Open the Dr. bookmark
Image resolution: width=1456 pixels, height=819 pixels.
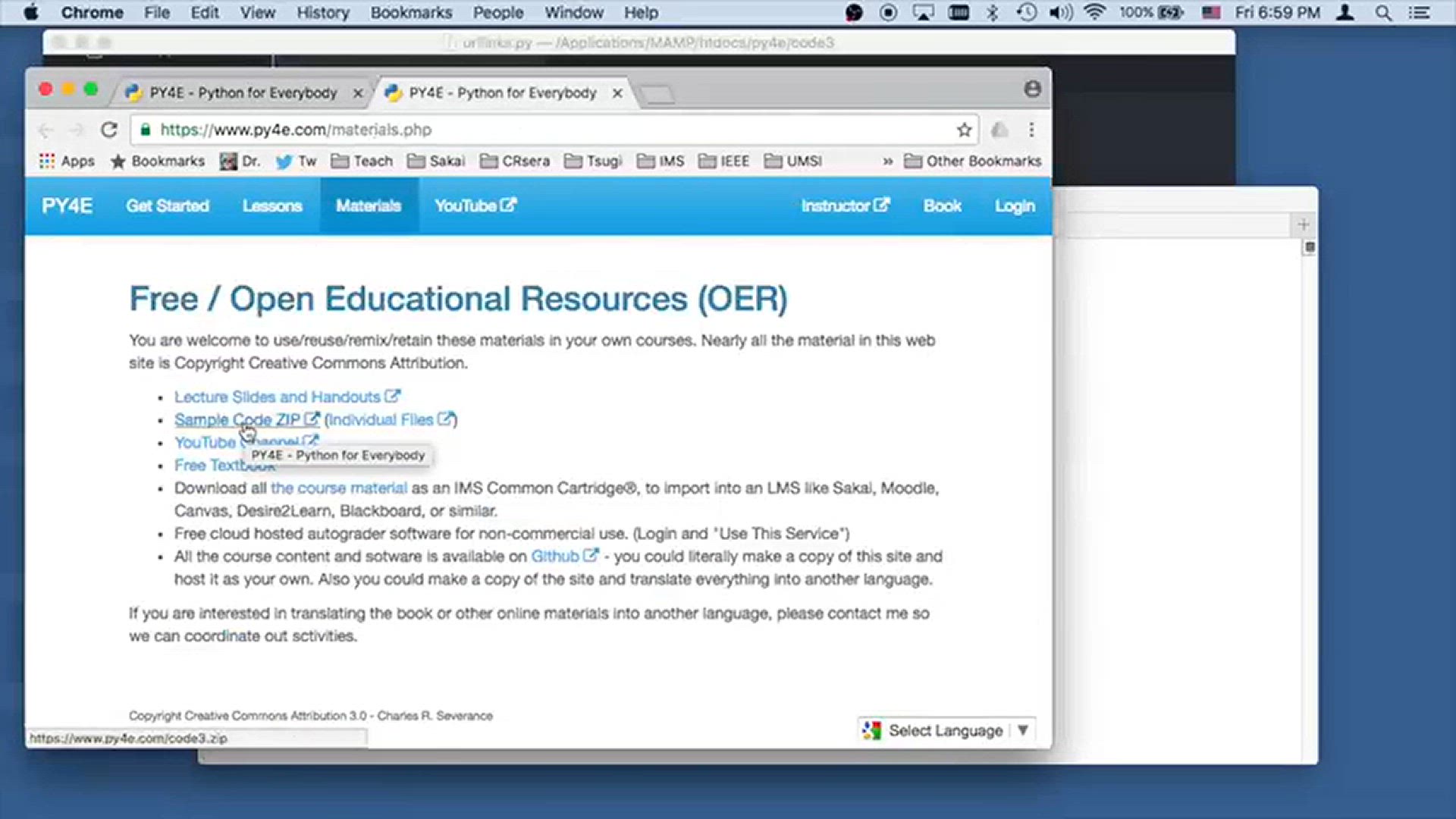pos(240,161)
